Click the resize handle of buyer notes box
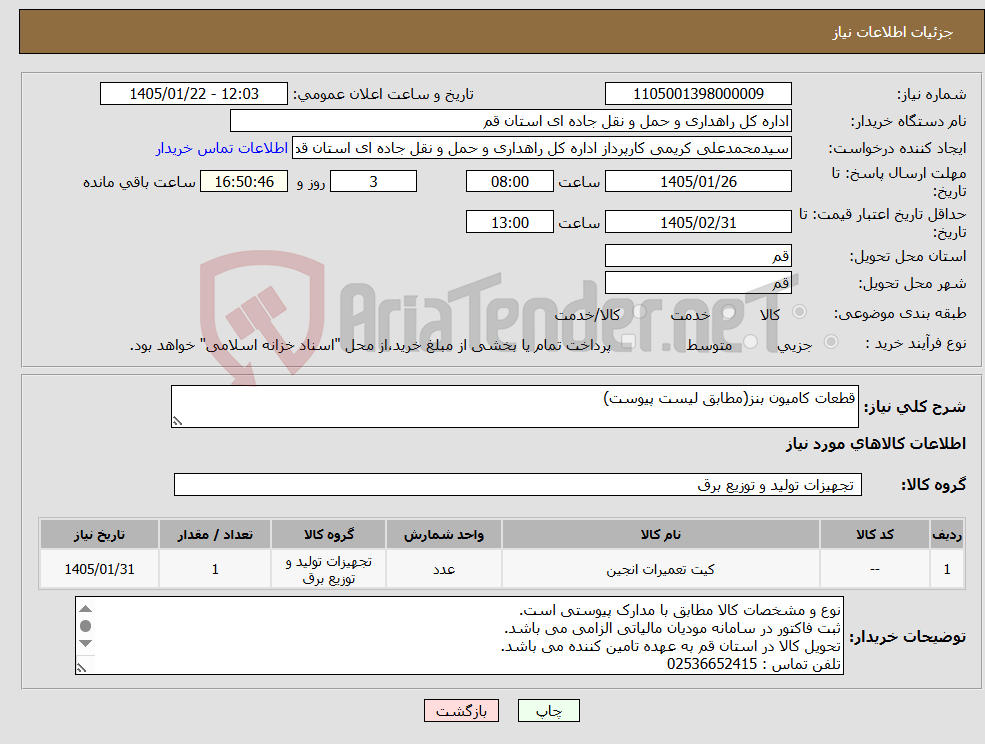 point(81,668)
